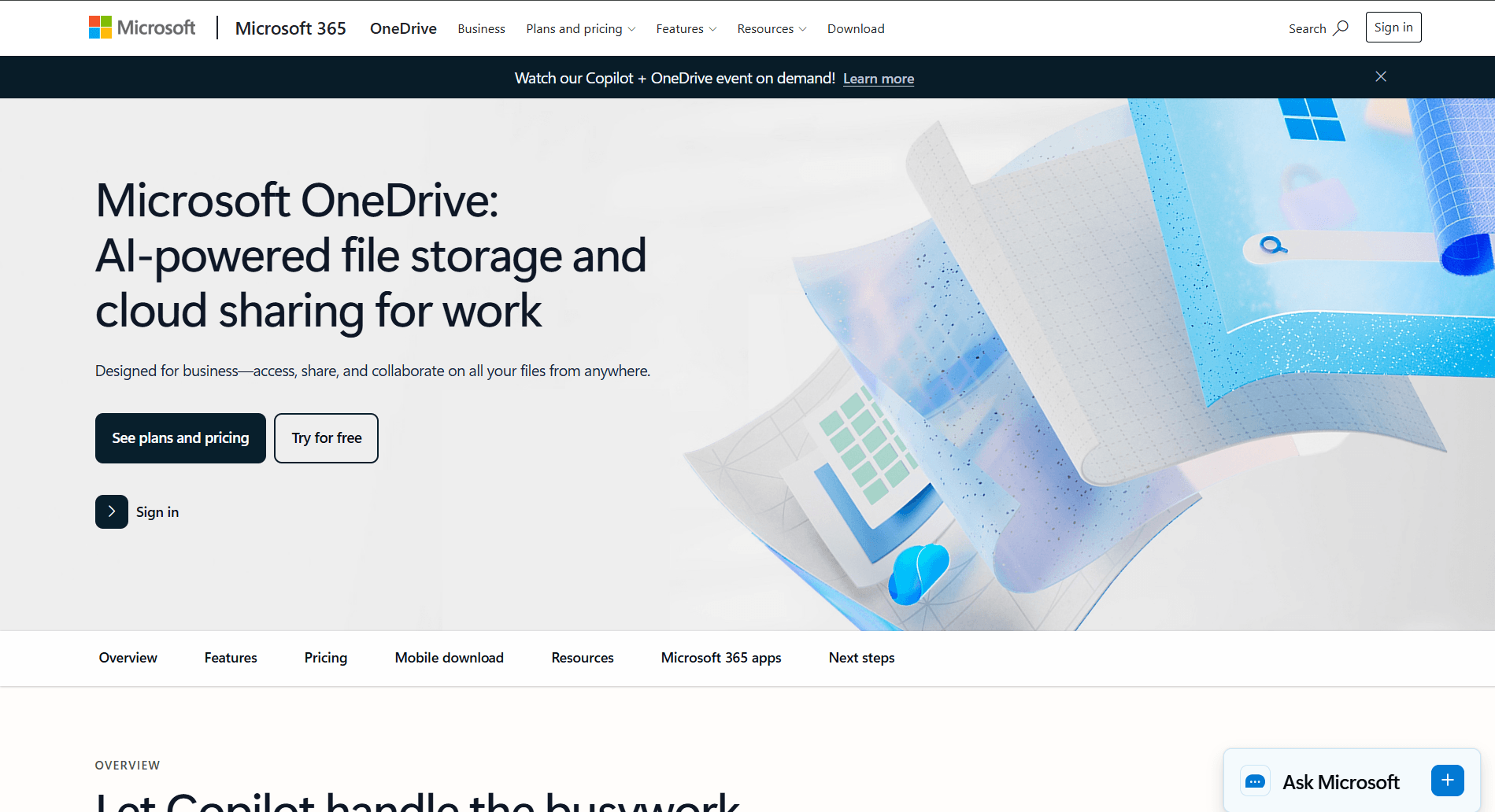This screenshot has width=1495, height=812.
Task: Click the Microsoft OneDrive hero headline
Action: (371, 255)
